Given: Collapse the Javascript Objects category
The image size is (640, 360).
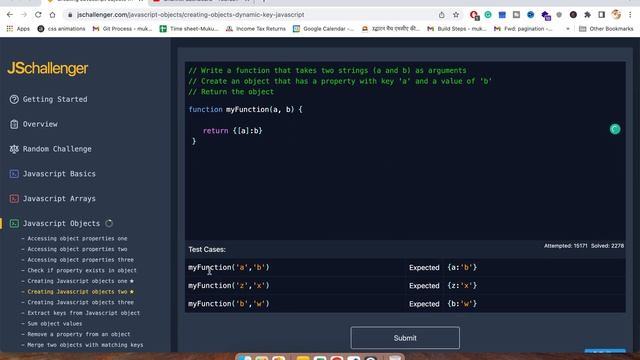Looking at the screenshot, I should point(61,224).
